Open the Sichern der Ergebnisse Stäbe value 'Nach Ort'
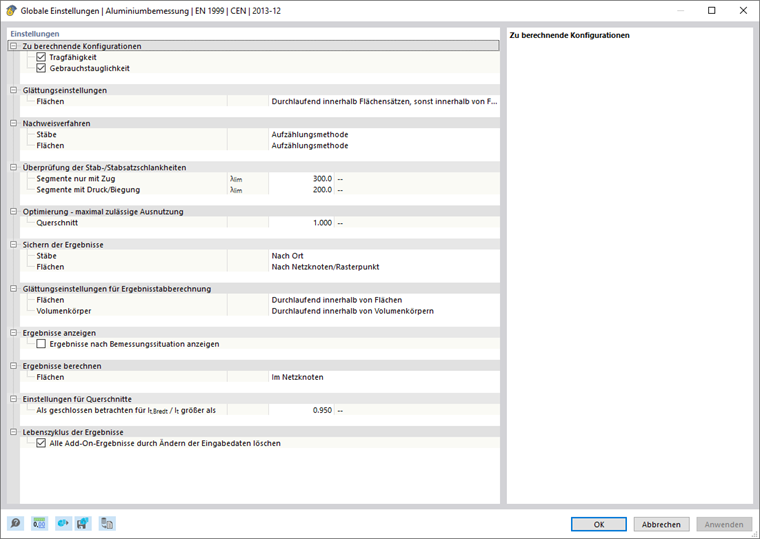 click(384, 255)
